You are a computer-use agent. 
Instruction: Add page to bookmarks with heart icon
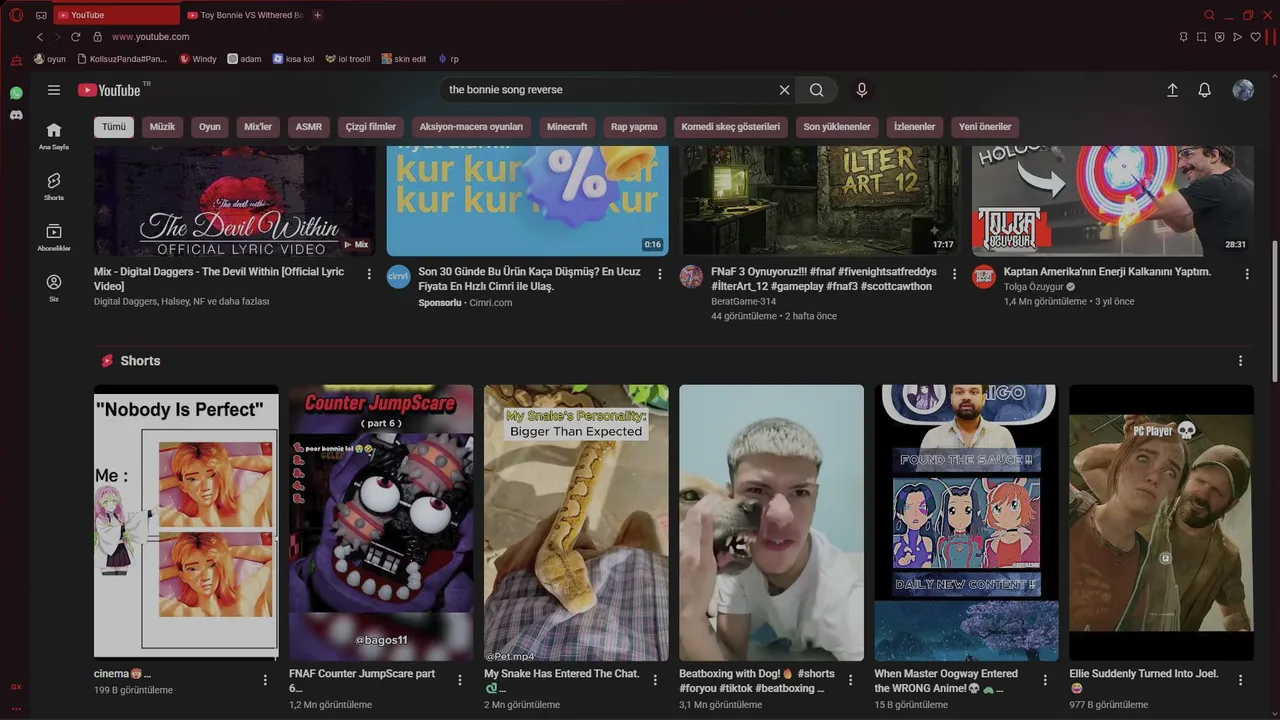[1256, 37]
